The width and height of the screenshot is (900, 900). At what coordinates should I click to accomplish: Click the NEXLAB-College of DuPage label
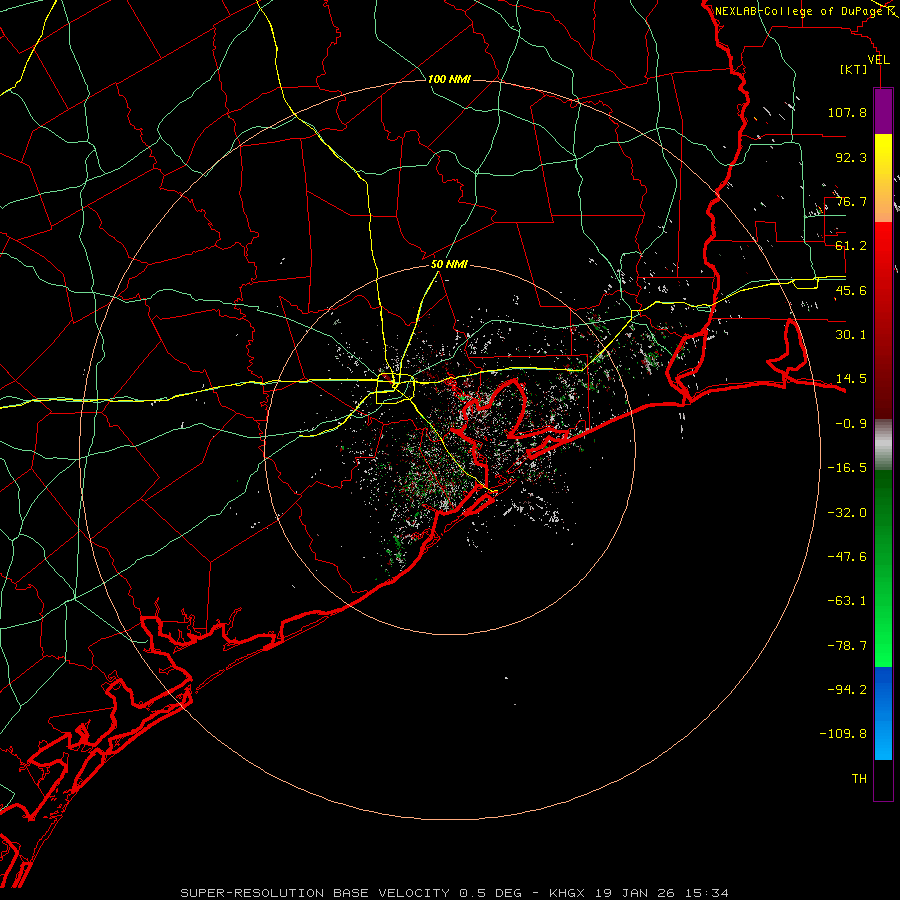pyautogui.click(x=799, y=11)
